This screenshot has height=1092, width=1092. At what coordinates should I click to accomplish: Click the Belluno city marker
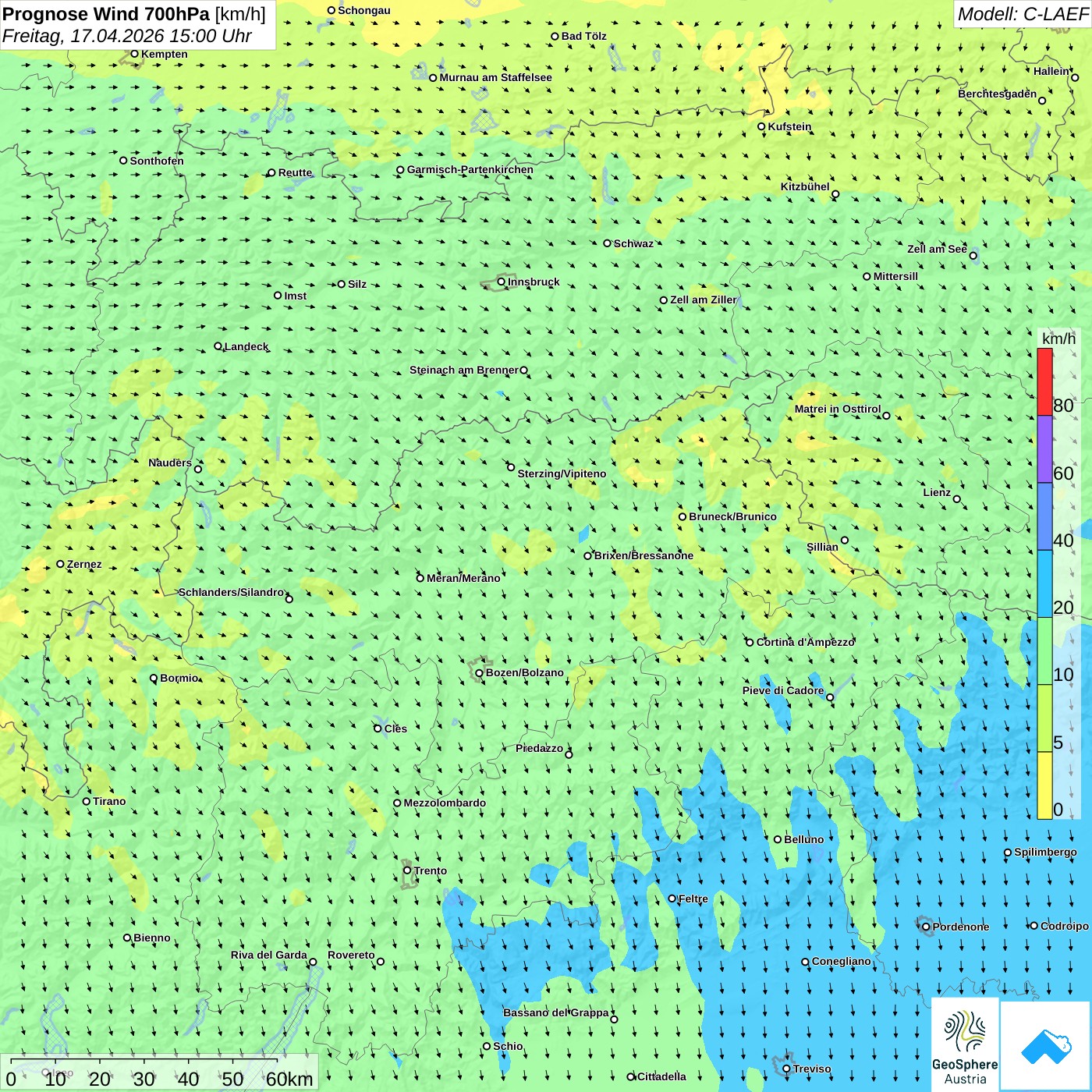pyautogui.click(x=778, y=839)
